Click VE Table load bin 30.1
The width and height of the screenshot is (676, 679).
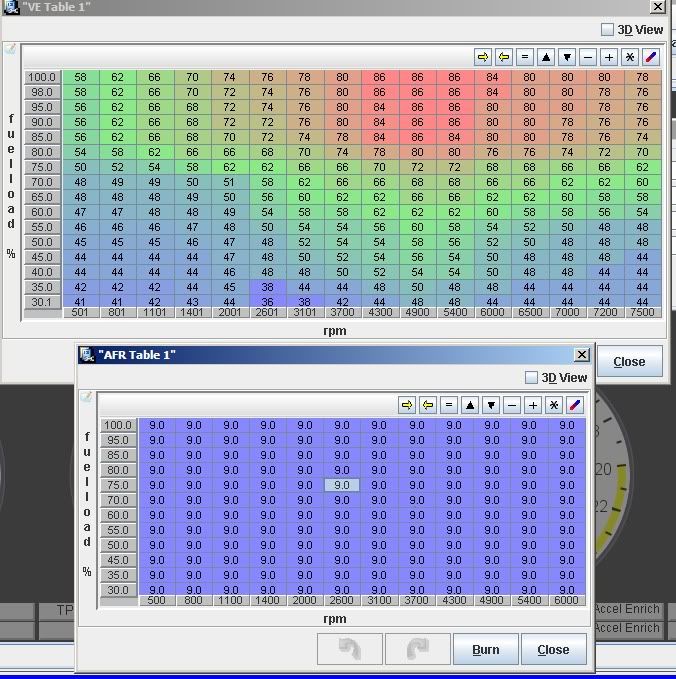click(42, 302)
